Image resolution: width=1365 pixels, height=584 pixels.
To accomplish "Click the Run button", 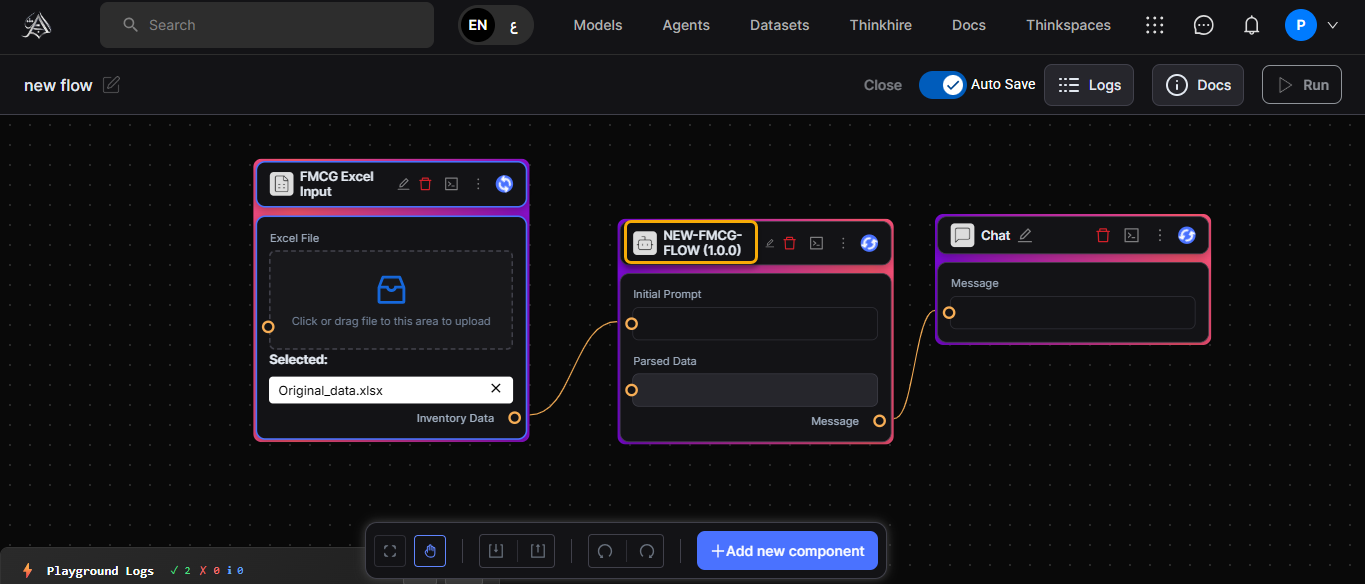I will (1301, 85).
